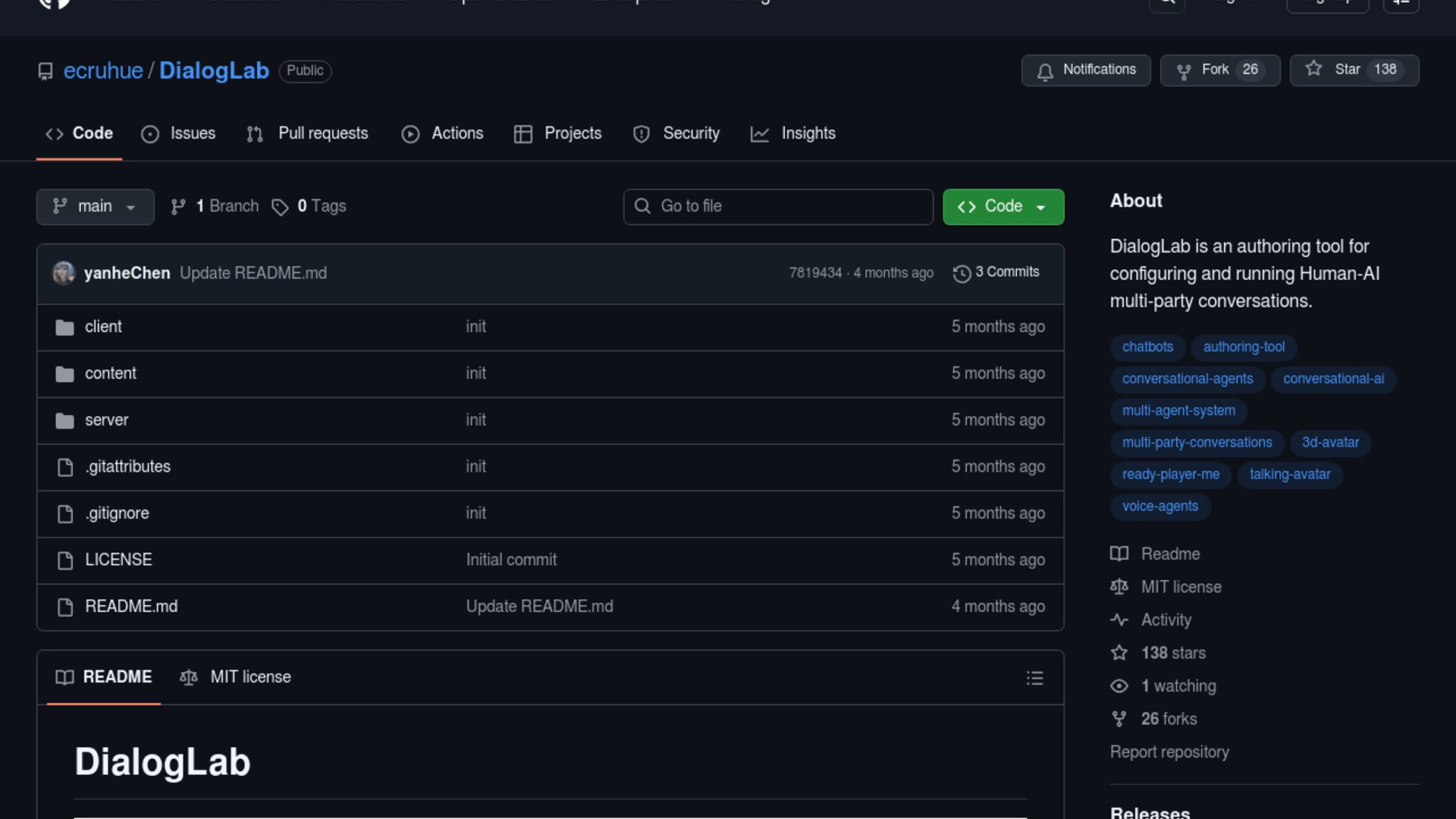Viewport: 1456px width, 819px height.
Task: Click the Report repository link
Action: coord(1169,752)
